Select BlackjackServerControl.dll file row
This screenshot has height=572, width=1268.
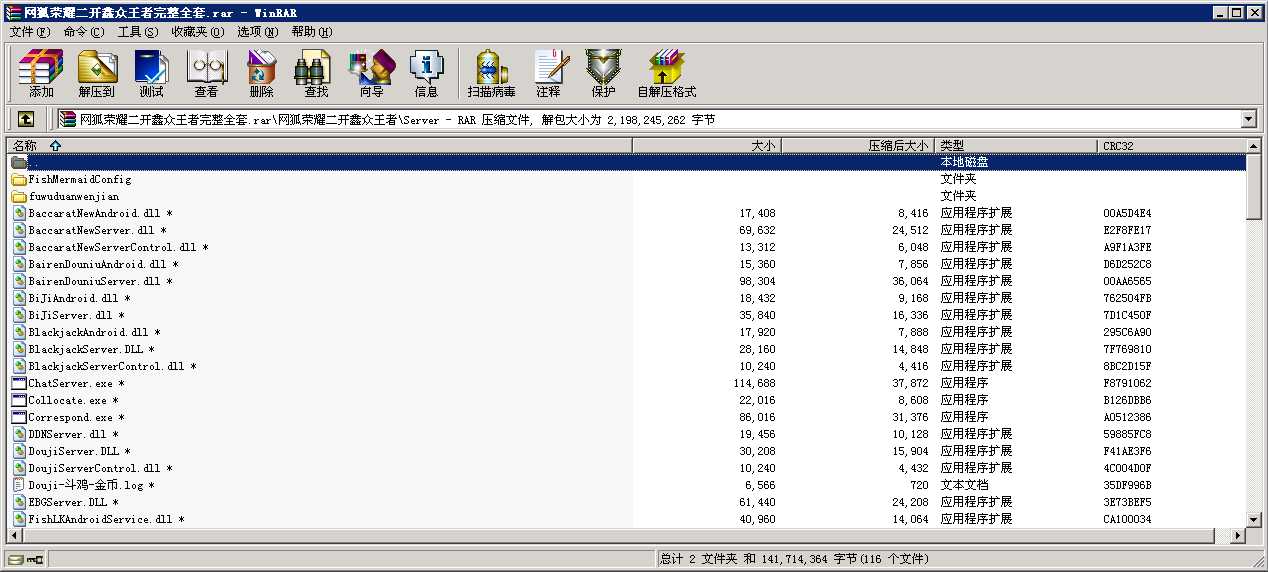(x=627, y=366)
